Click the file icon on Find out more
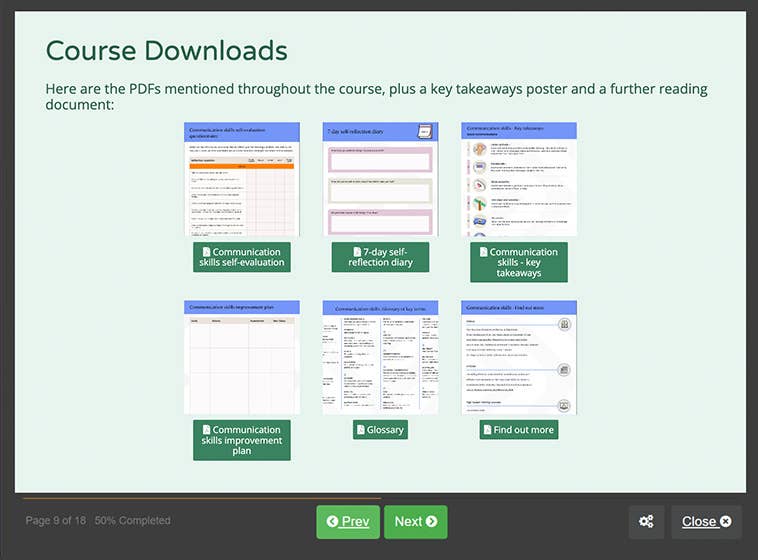 (488, 430)
